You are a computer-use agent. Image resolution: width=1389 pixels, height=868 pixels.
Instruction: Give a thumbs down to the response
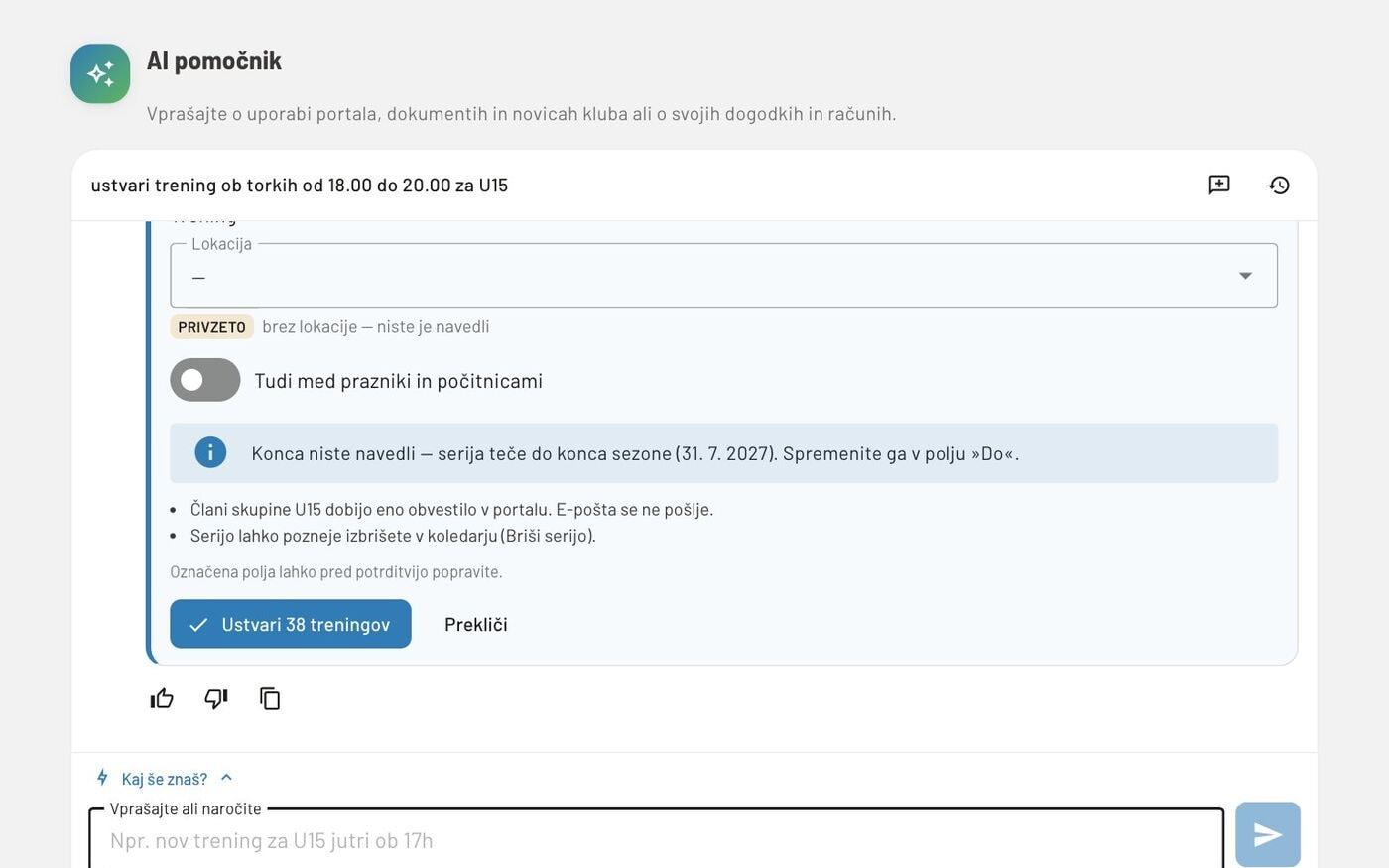[216, 699]
